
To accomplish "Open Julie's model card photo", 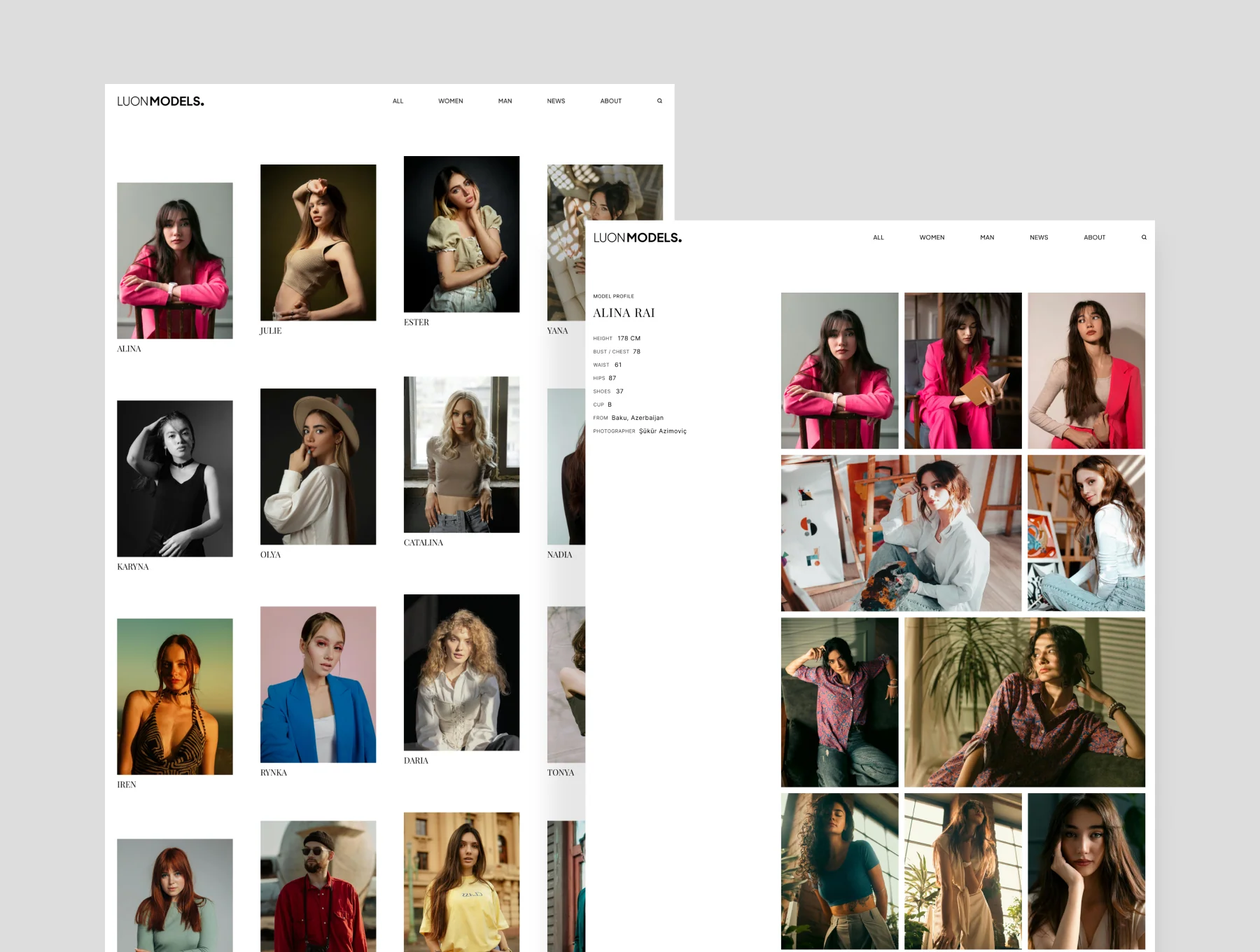I will click(x=318, y=242).
